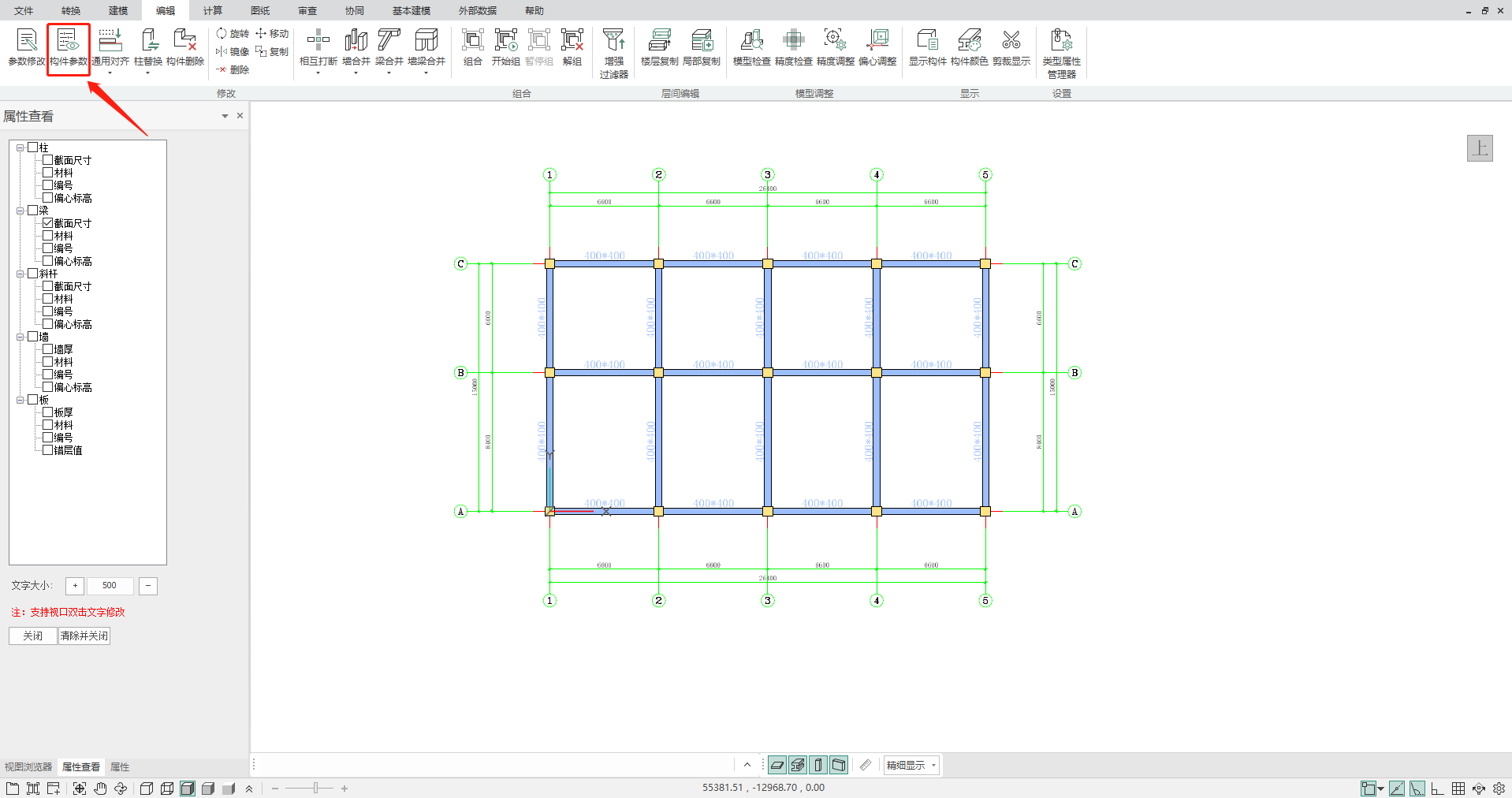
Task: Enable the 板厚 checkbox under 板
Action: [48, 412]
